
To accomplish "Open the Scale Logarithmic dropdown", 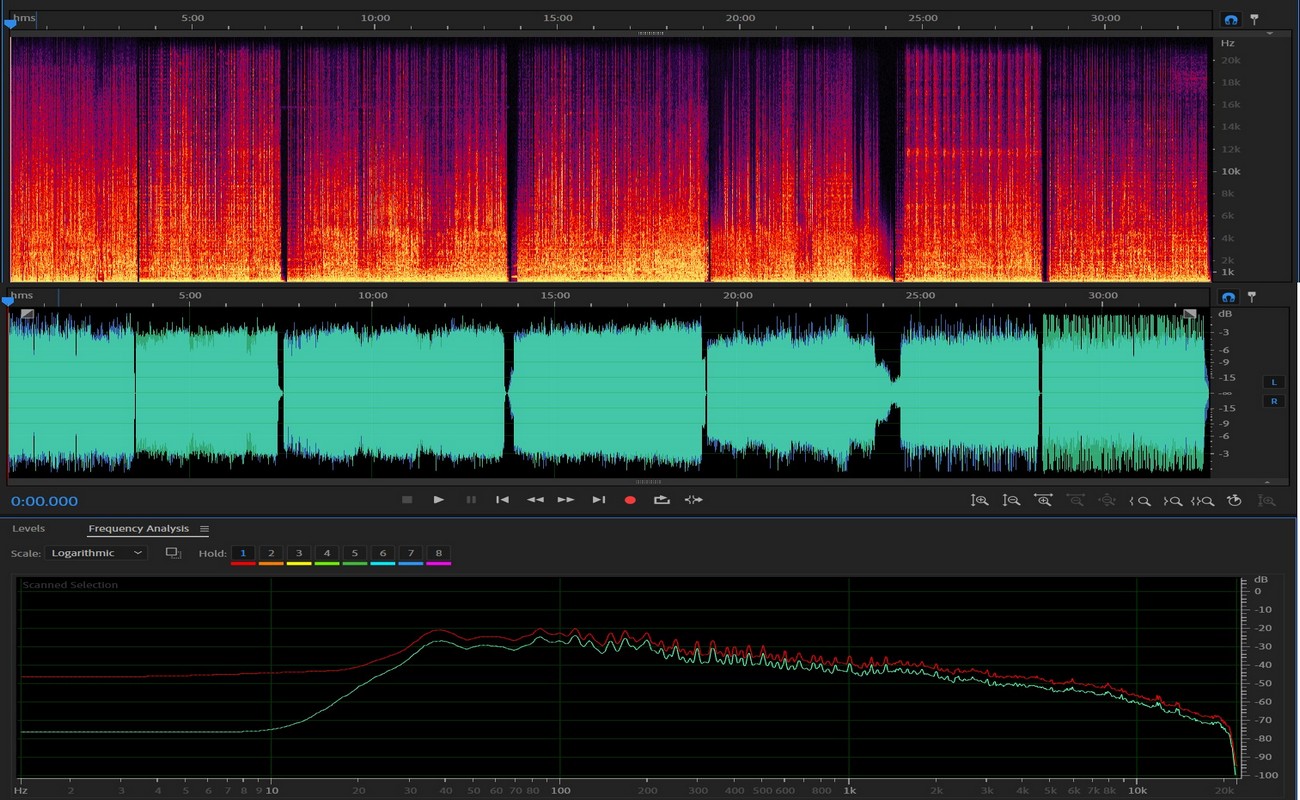I will [97, 553].
